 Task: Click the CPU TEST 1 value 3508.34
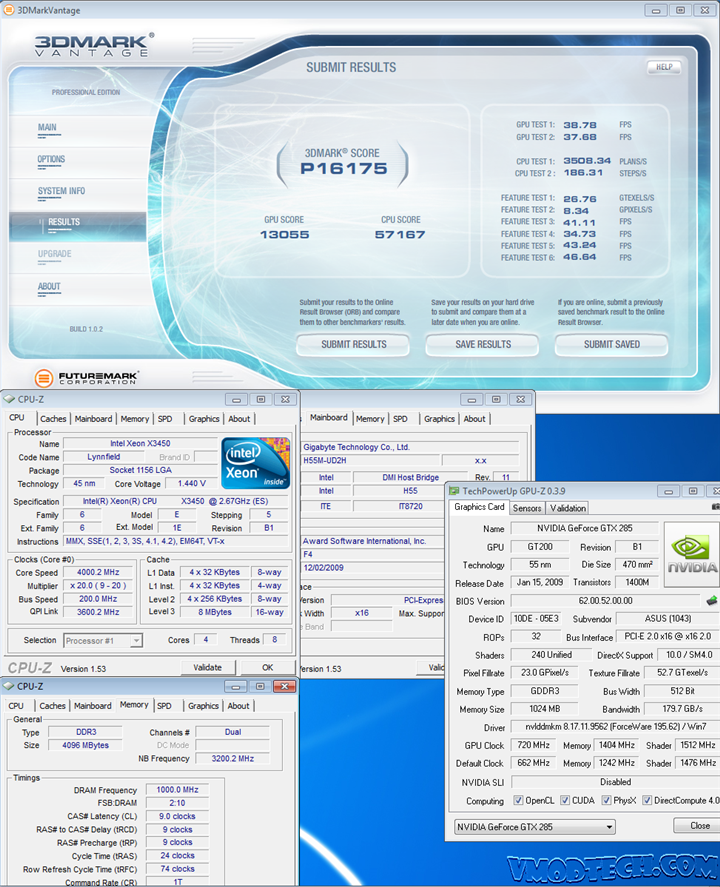(587, 161)
